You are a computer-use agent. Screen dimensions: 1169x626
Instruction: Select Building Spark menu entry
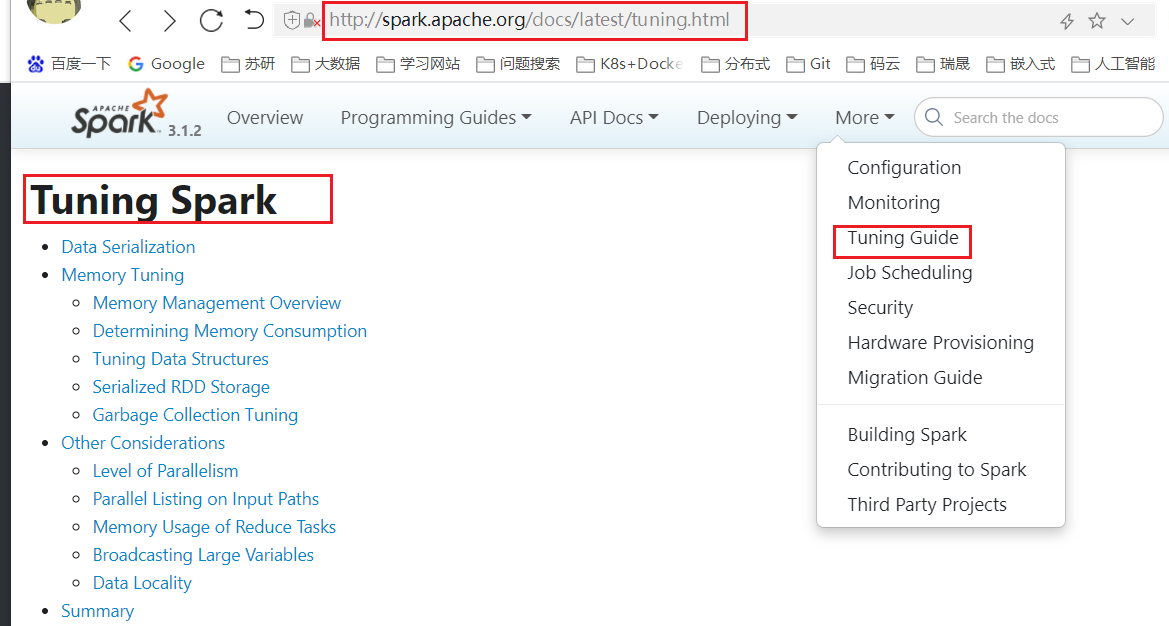pos(907,434)
